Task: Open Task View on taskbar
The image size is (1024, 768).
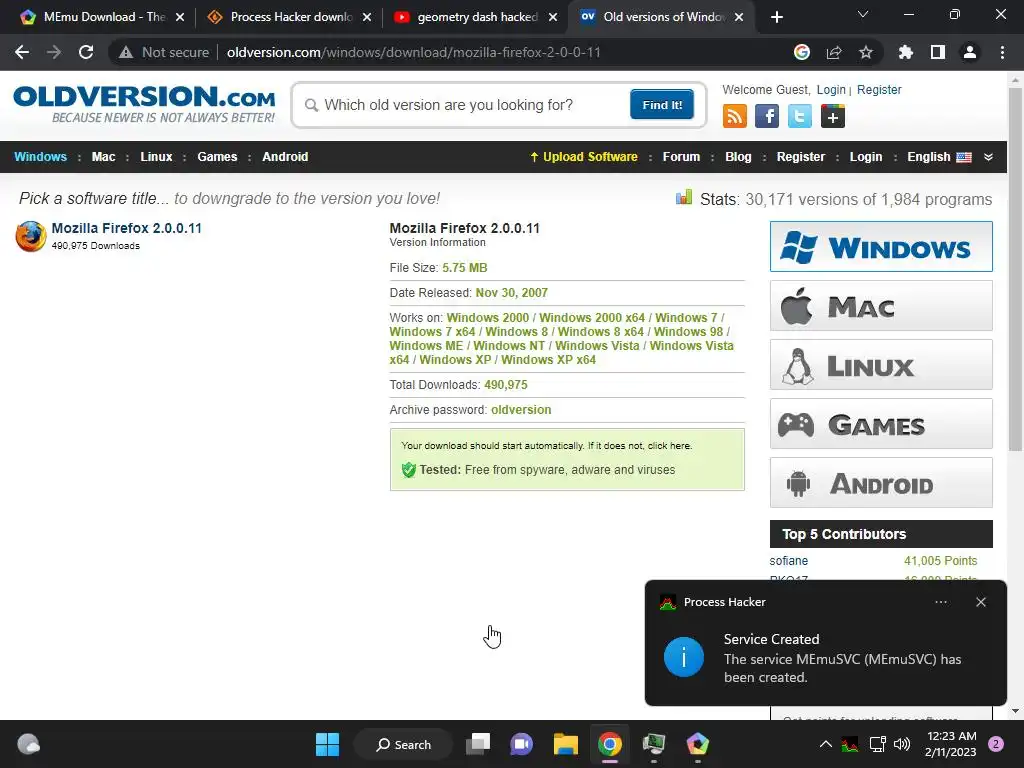Action: pyautogui.click(x=478, y=744)
